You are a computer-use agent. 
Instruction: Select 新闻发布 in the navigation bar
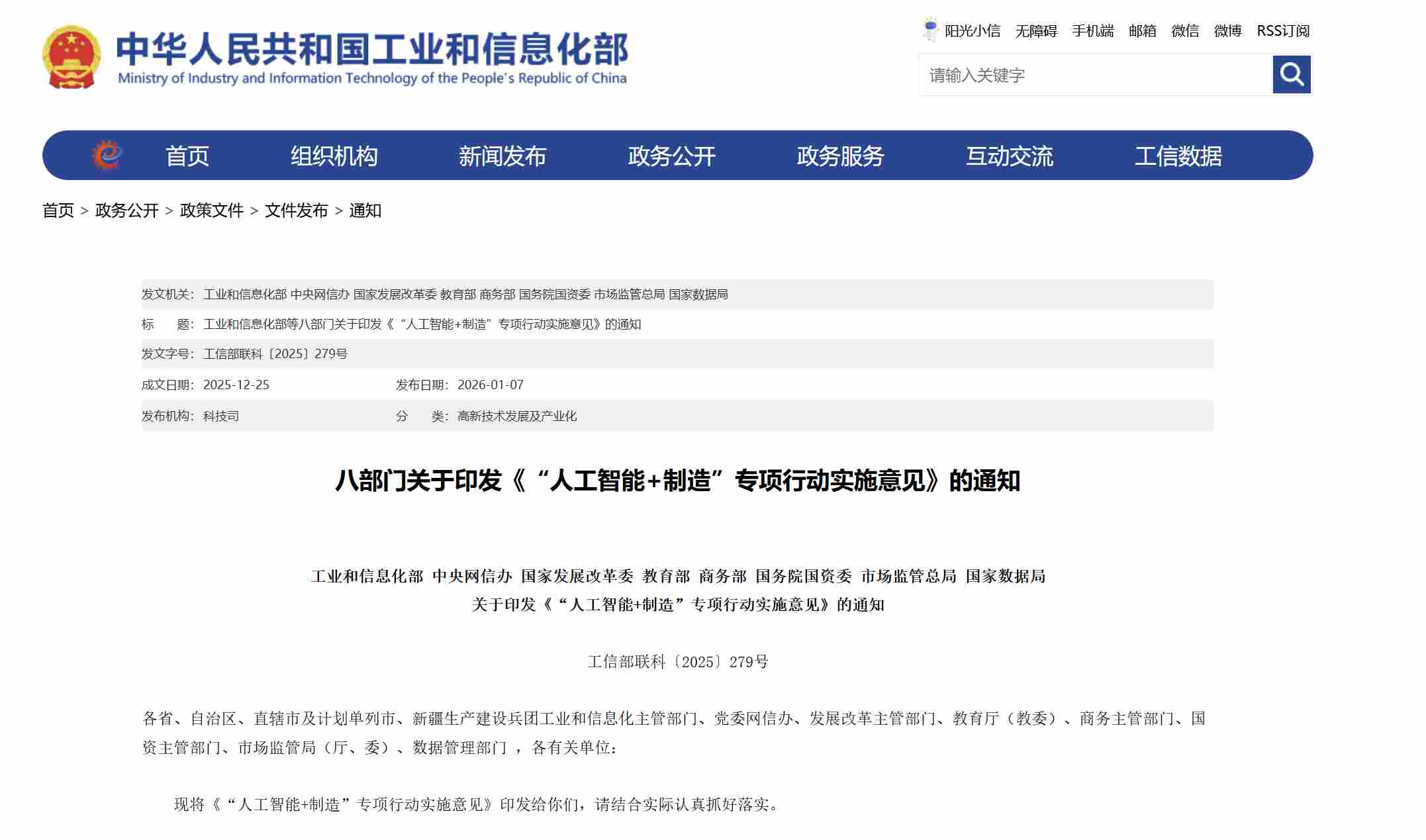coord(502,156)
